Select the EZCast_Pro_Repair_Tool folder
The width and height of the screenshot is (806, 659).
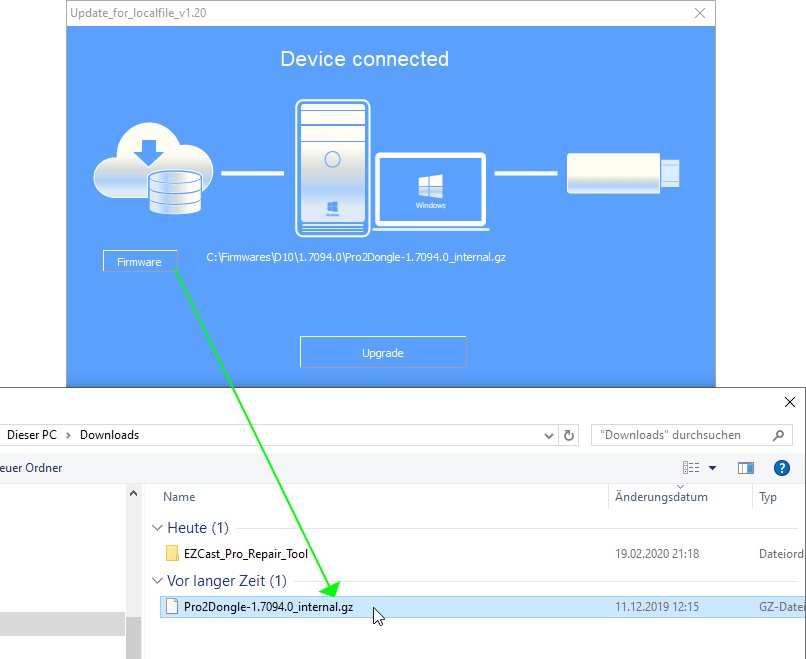tap(246, 554)
